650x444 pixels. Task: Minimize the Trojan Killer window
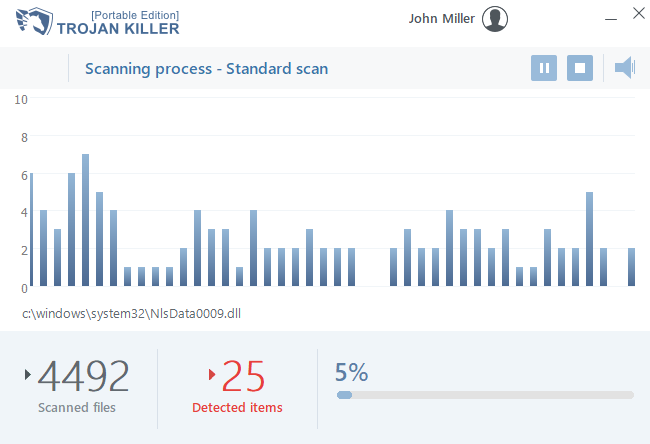pyautogui.click(x=611, y=19)
